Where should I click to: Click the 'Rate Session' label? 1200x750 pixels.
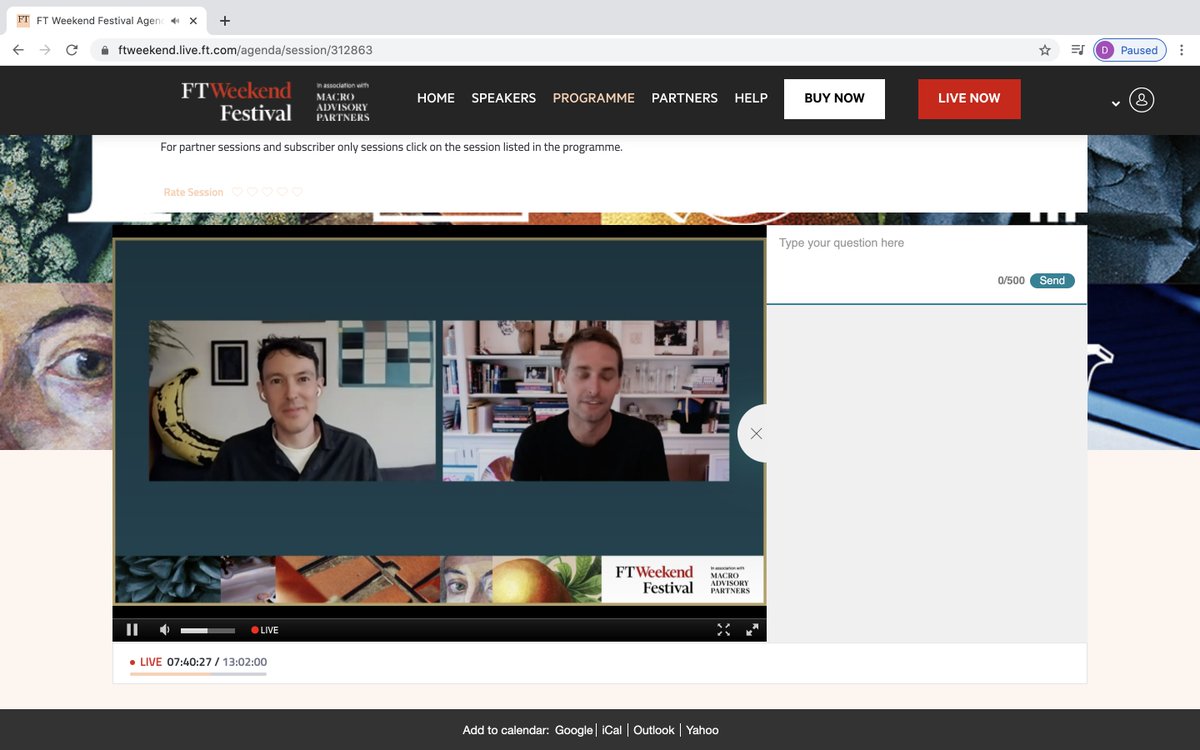193,192
